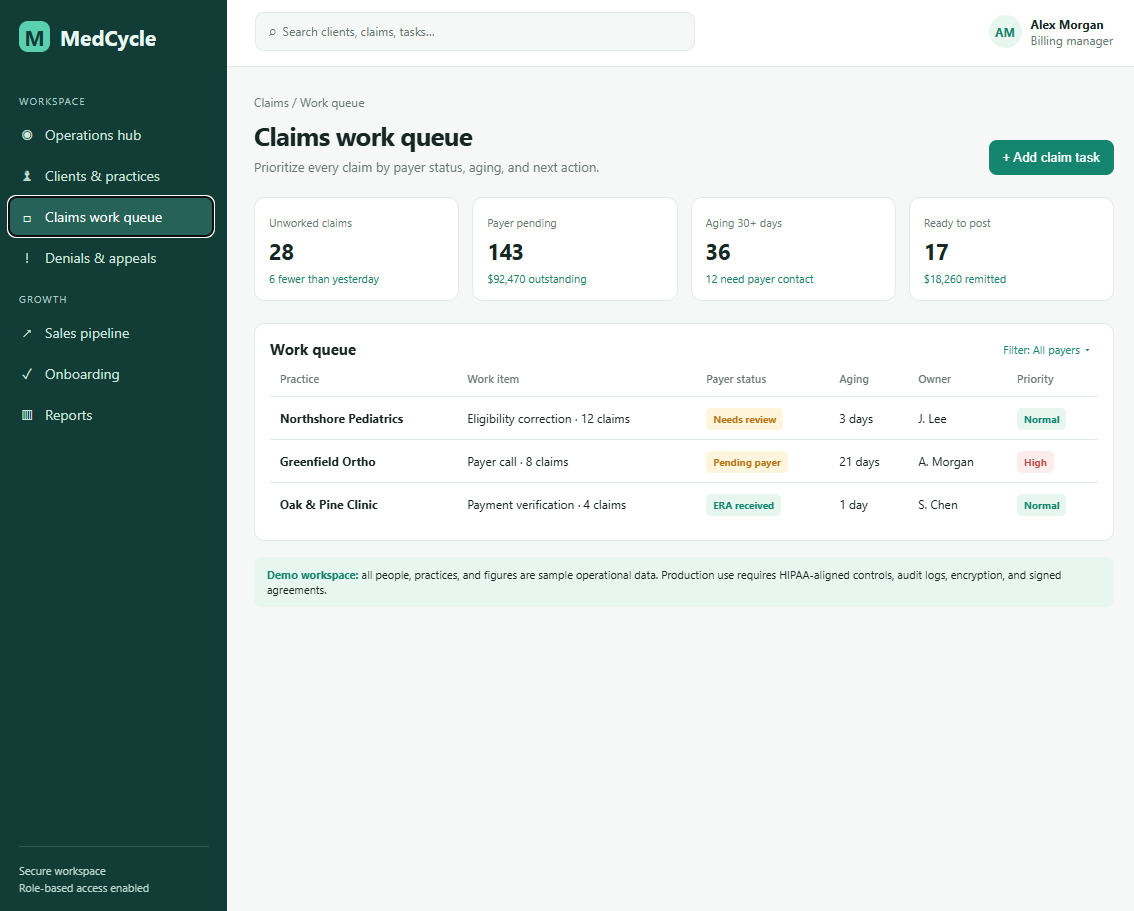1134x911 pixels.
Task: Click the Payer status column header
Action: click(736, 379)
